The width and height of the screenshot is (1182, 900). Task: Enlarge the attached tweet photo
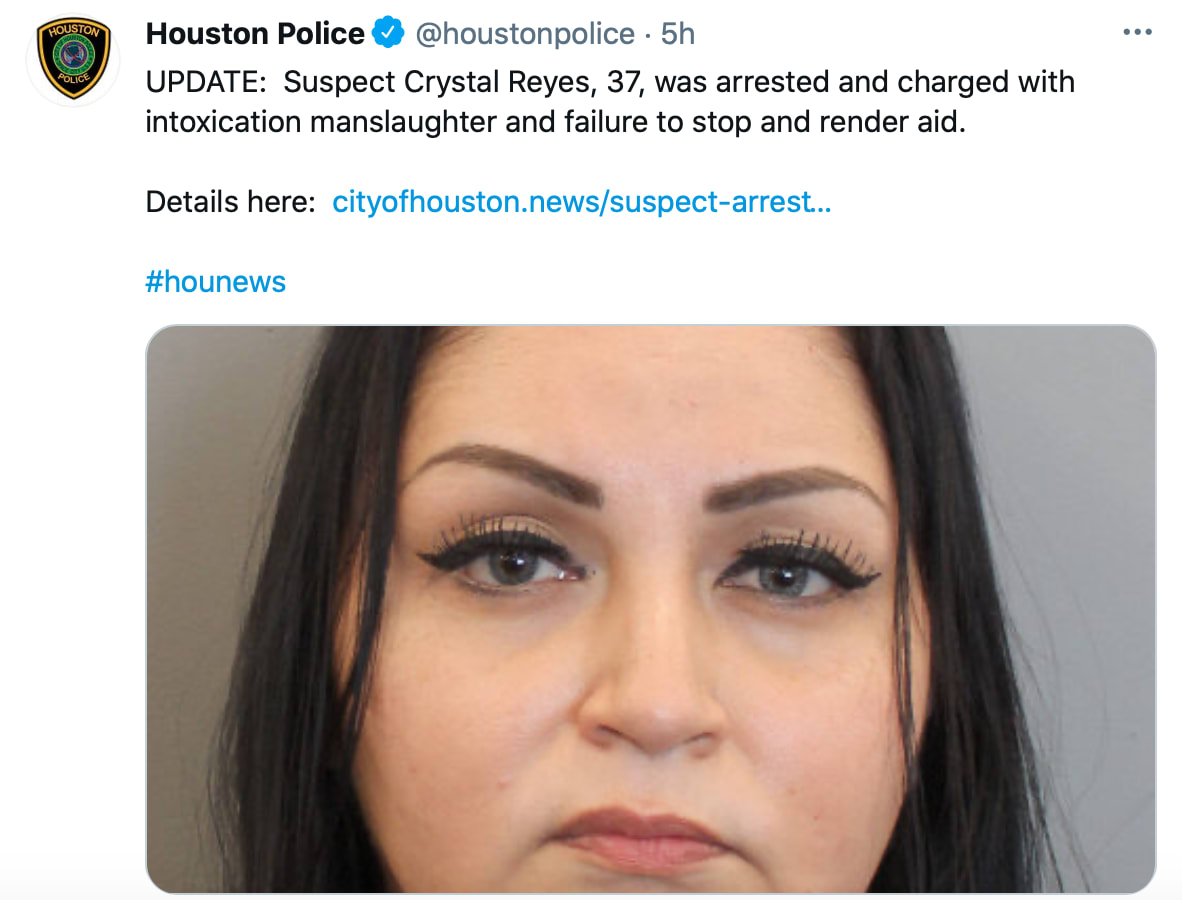pyautogui.click(x=651, y=609)
